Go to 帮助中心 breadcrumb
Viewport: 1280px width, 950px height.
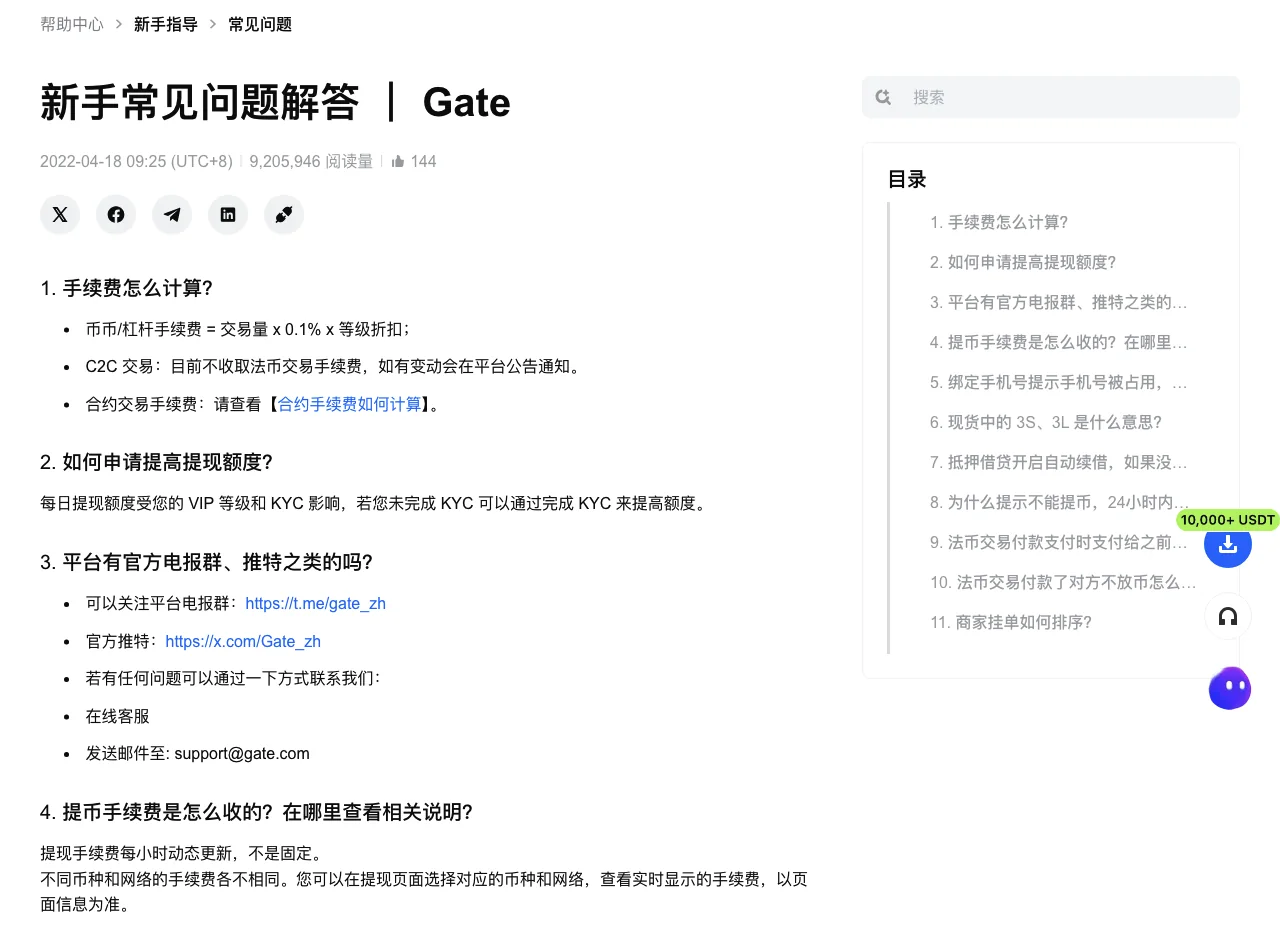[x=72, y=24]
